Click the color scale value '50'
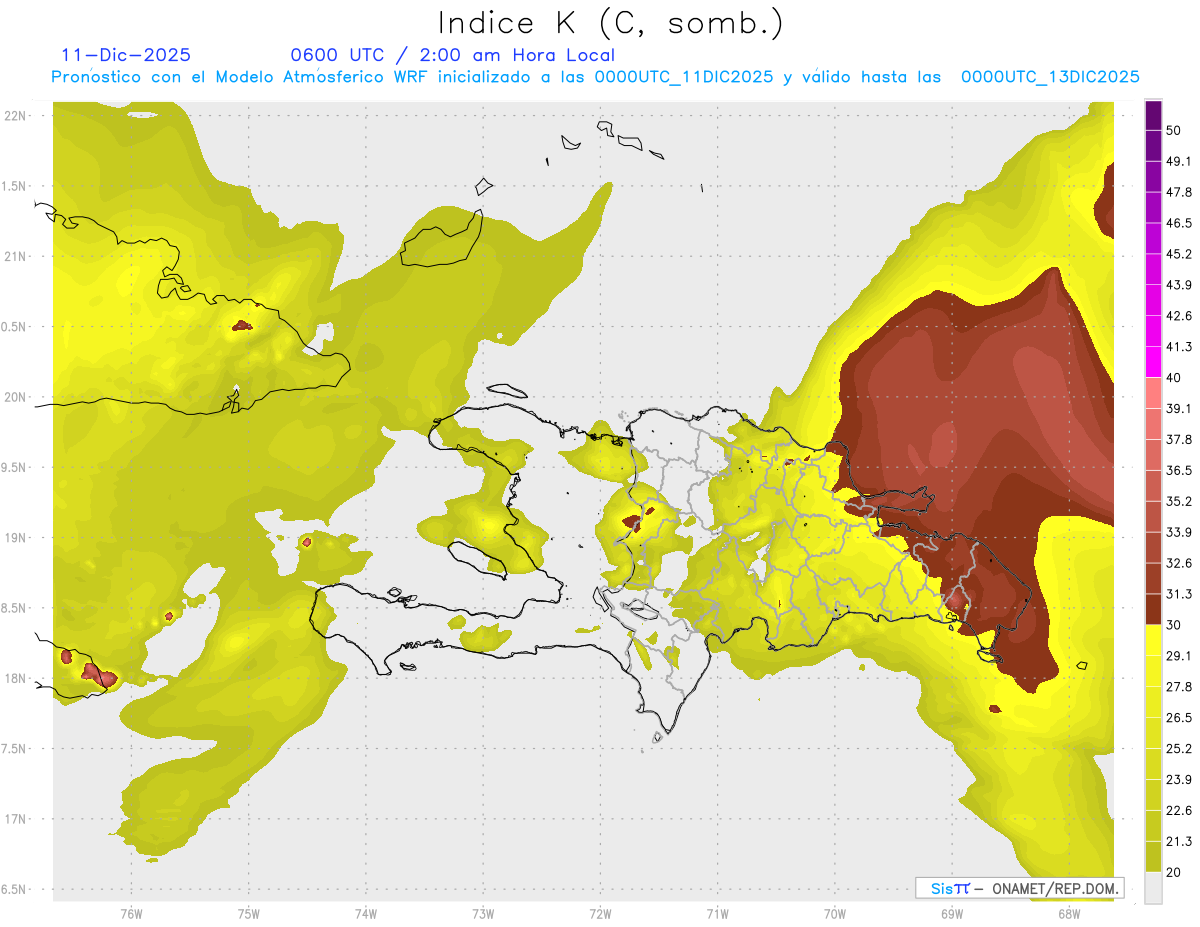This screenshot has height=927, width=1200. point(1175,130)
